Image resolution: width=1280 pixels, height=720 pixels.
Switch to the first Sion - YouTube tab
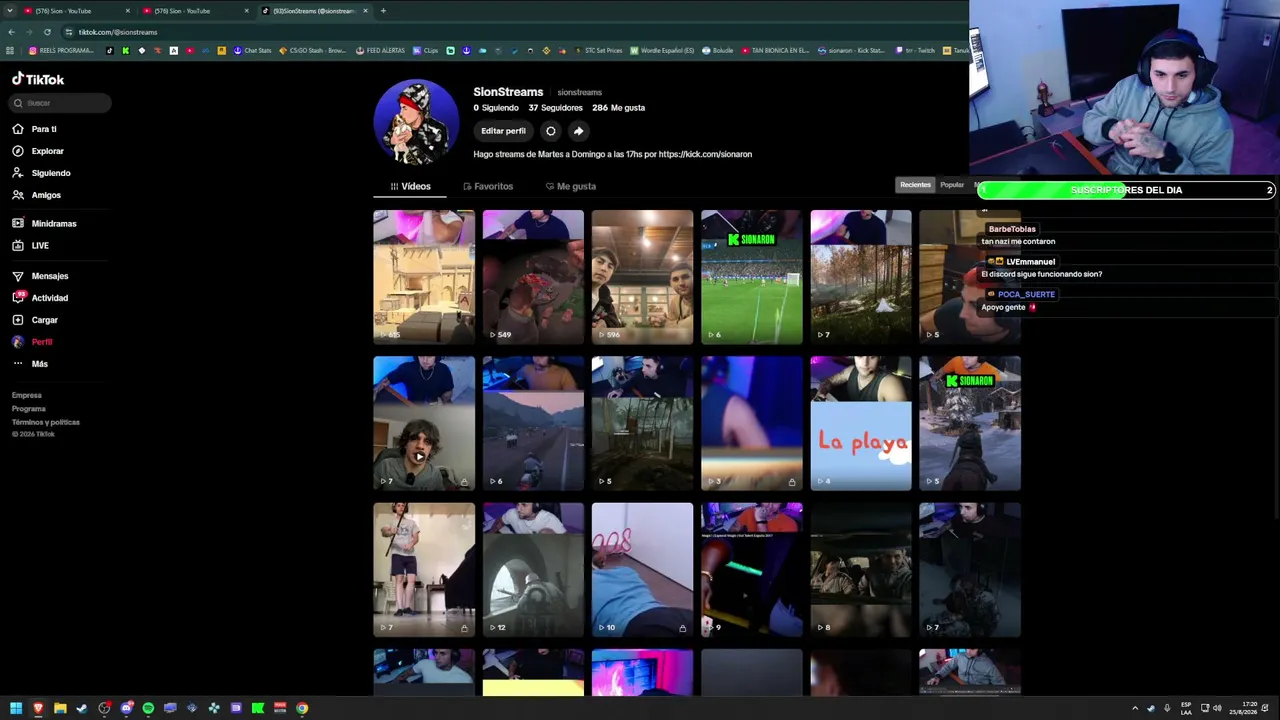tap(78, 11)
